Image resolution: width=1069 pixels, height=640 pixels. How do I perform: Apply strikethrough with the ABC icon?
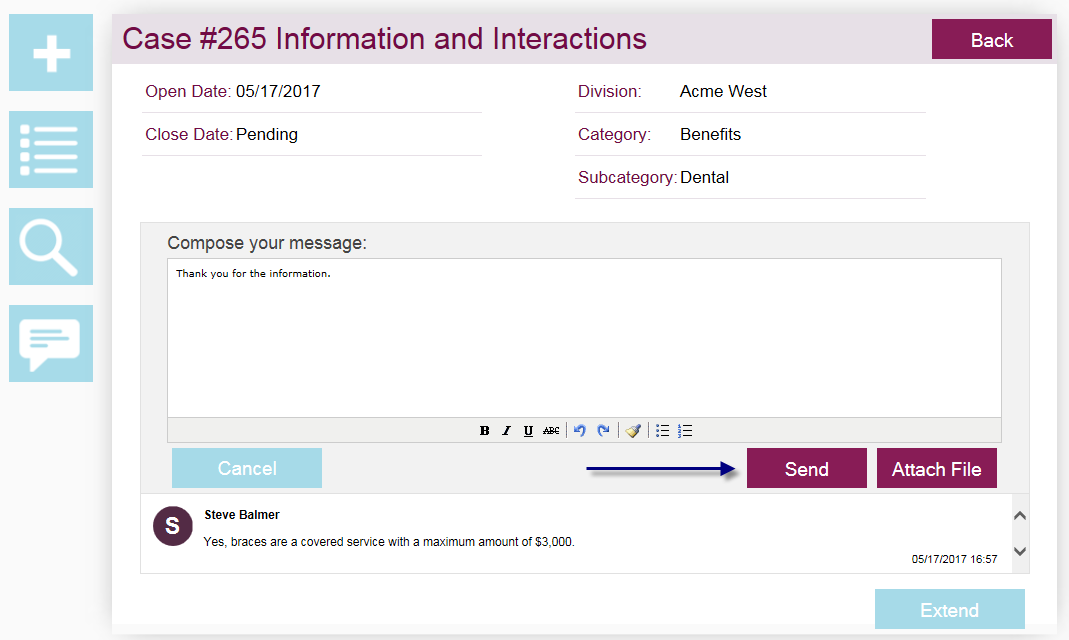[551, 431]
